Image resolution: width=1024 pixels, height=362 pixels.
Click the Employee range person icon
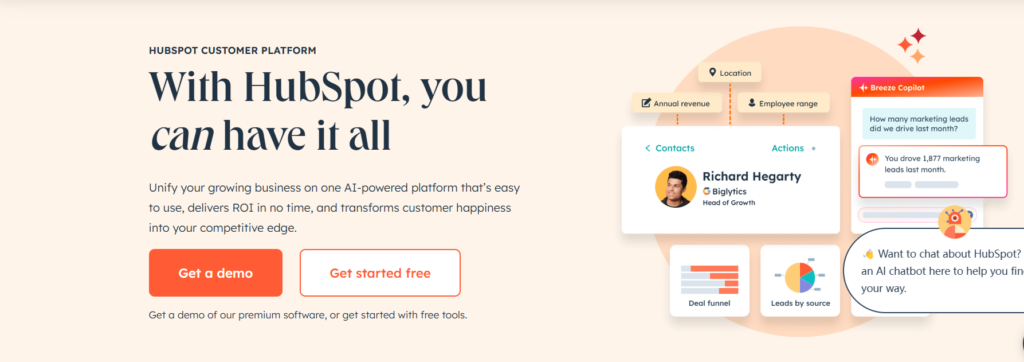(x=752, y=103)
